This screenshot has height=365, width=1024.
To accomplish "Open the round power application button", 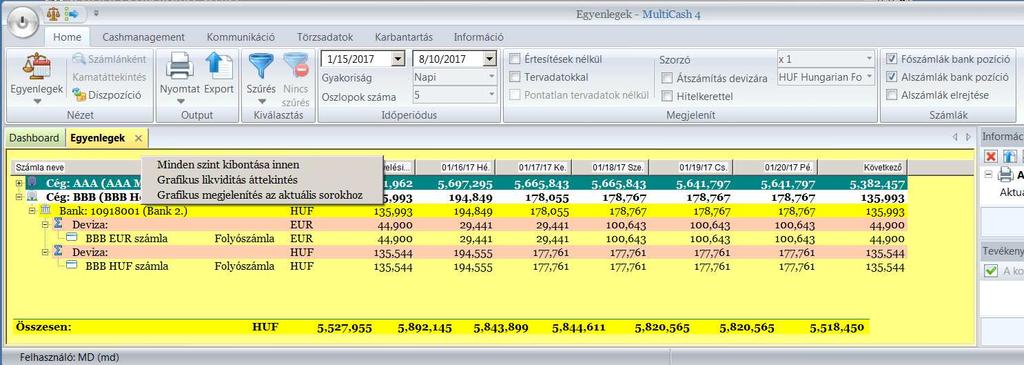I will click(x=23, y=21).
